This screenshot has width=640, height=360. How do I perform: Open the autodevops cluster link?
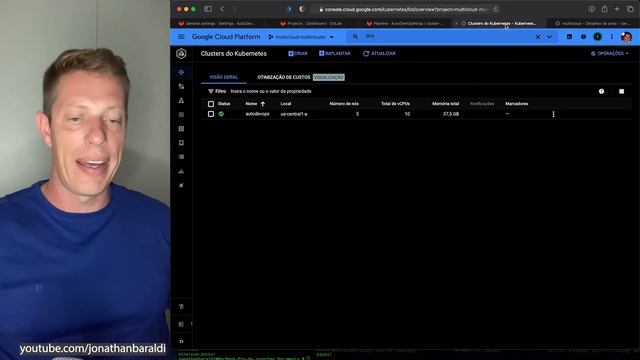pos(257,114)
